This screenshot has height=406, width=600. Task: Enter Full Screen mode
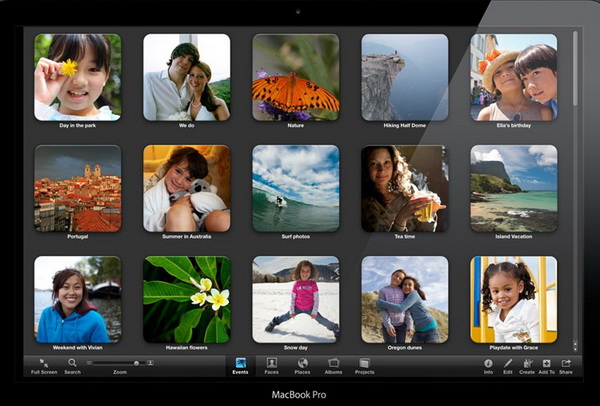(43, 364)
